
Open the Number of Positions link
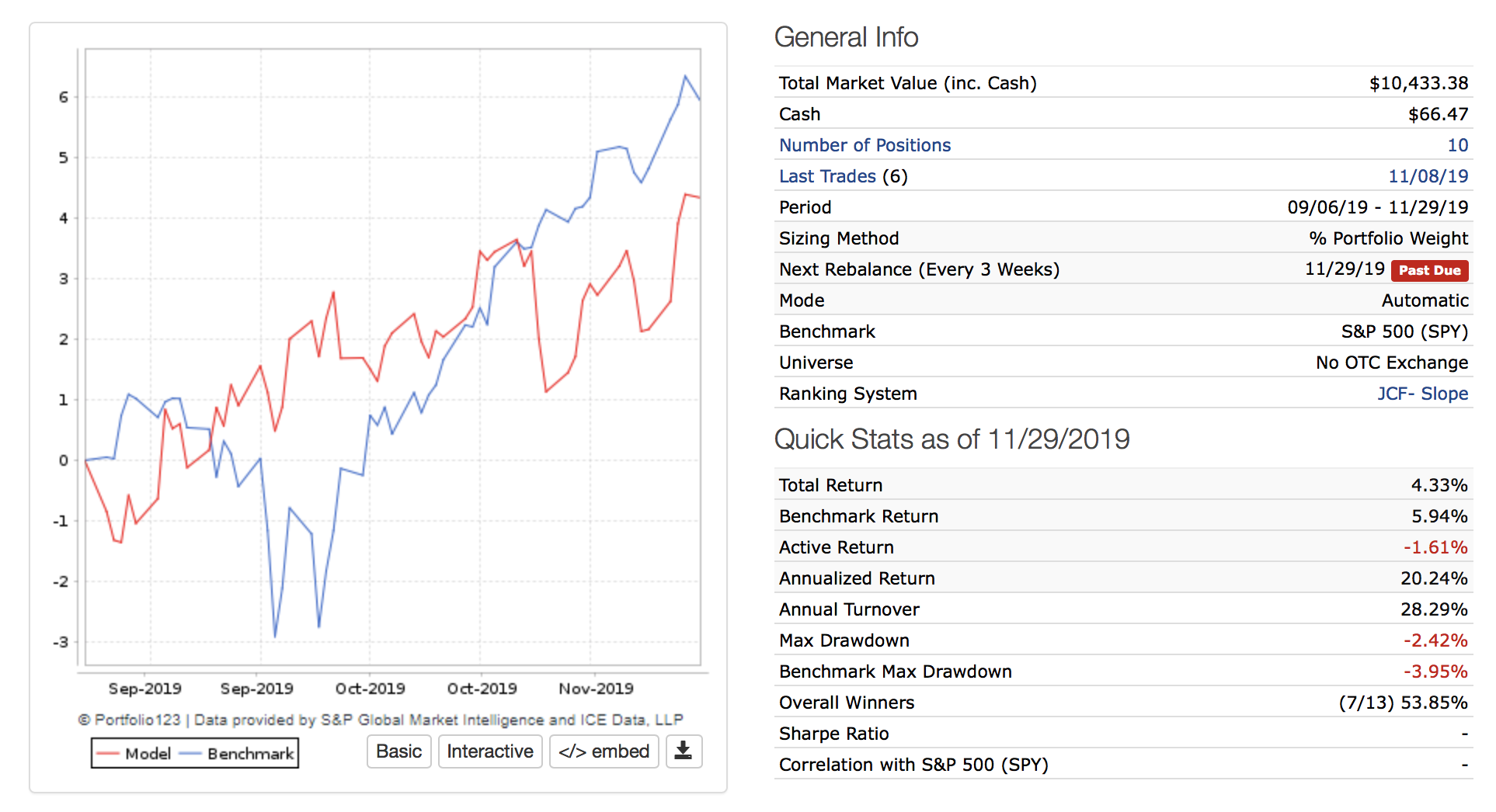coord(865,145)
